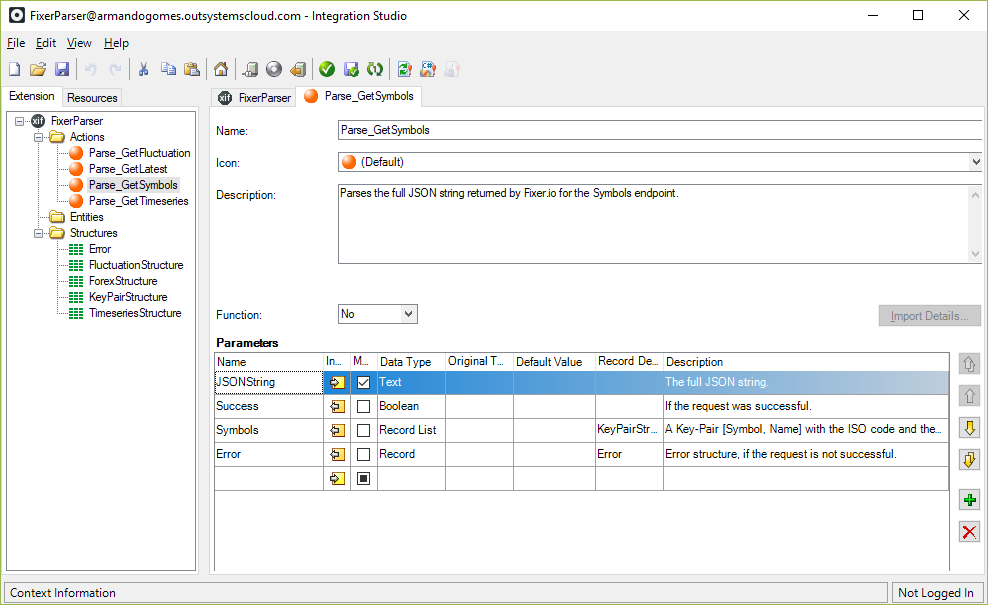Select the Parse_GetTimeseries action
Viewport: 988px width, 605px height.
pyautogui.click(x=139, y=201)
